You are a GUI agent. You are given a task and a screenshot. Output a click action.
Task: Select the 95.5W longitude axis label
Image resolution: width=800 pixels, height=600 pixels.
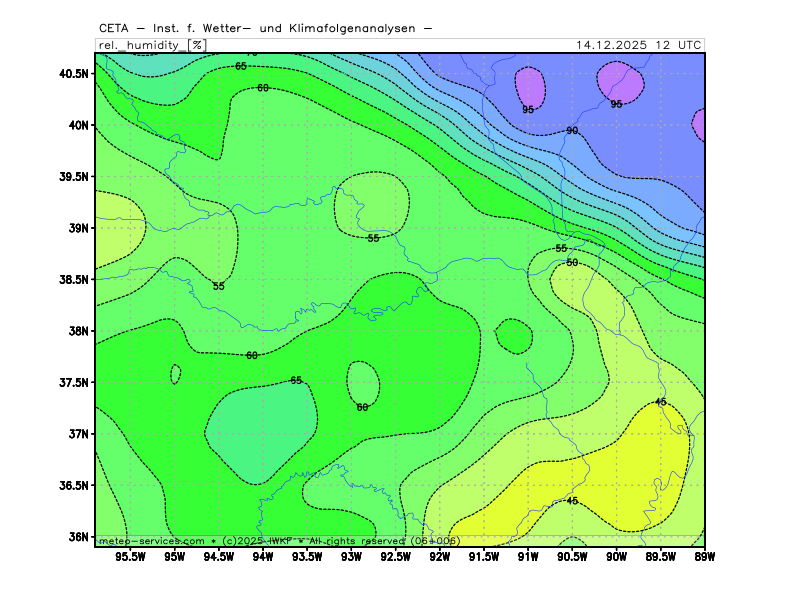131,556
